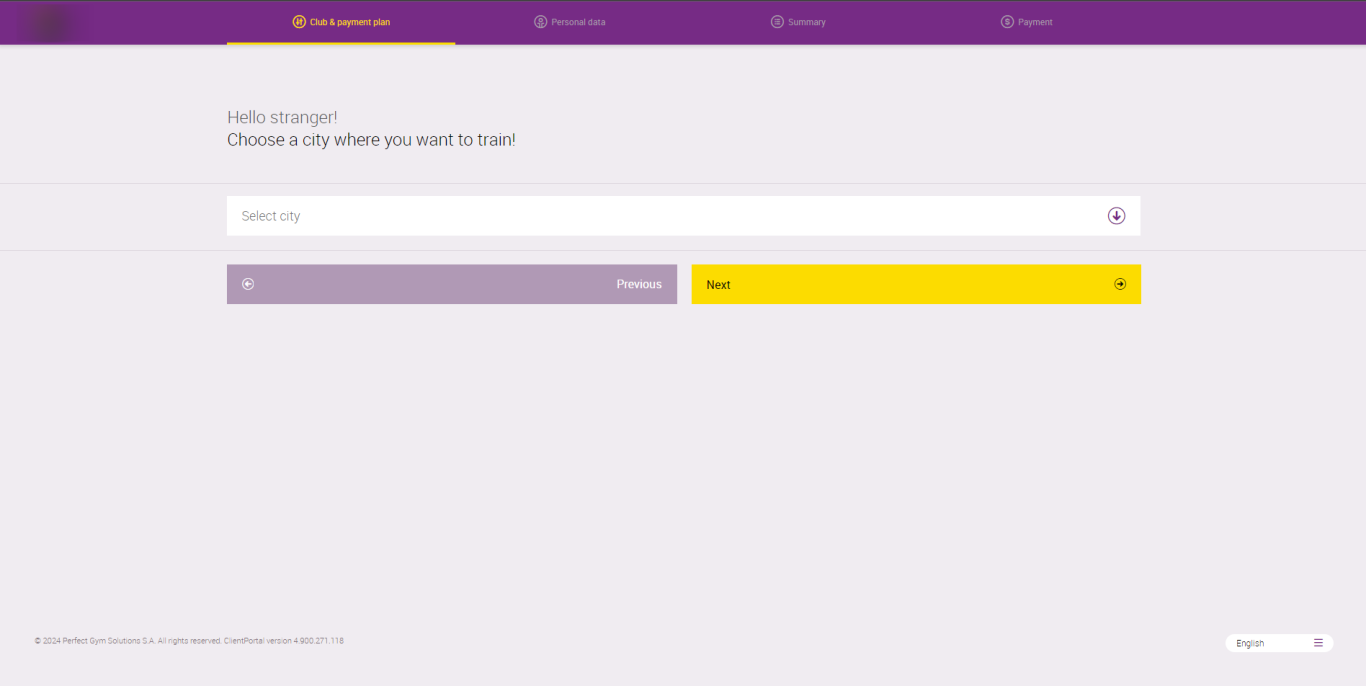Click the Select city placeholder text
The width and height of the screenshot is (1366, 686).
point(271,216)
